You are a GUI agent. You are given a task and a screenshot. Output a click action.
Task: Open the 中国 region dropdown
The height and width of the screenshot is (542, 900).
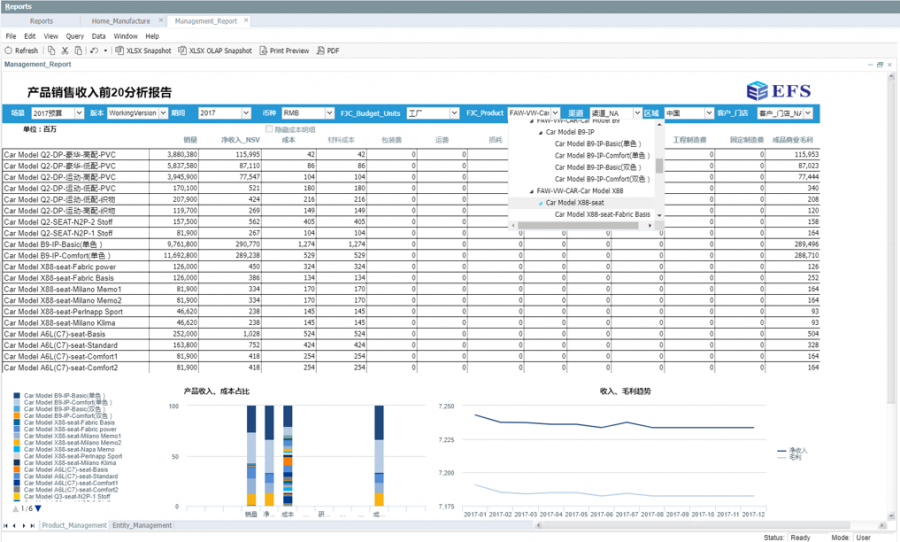click(709, 113)
